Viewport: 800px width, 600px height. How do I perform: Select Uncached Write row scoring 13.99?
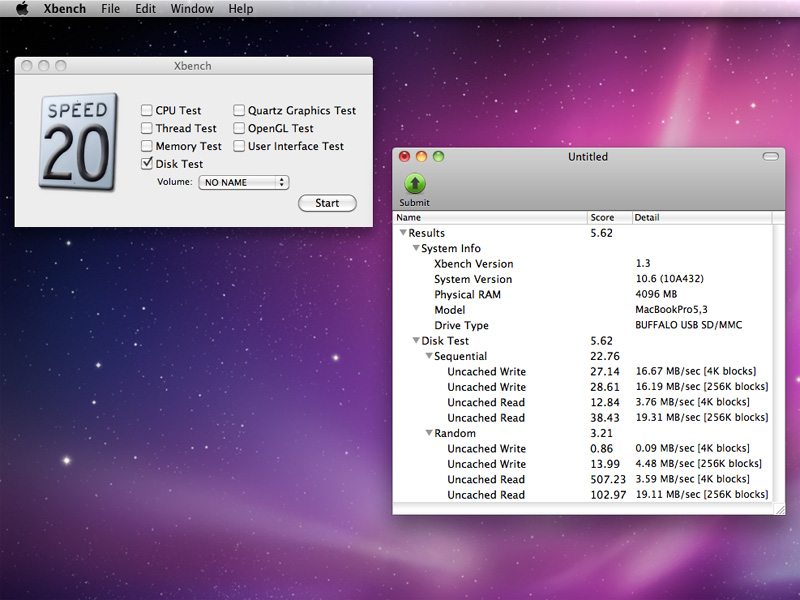(583, 464)
